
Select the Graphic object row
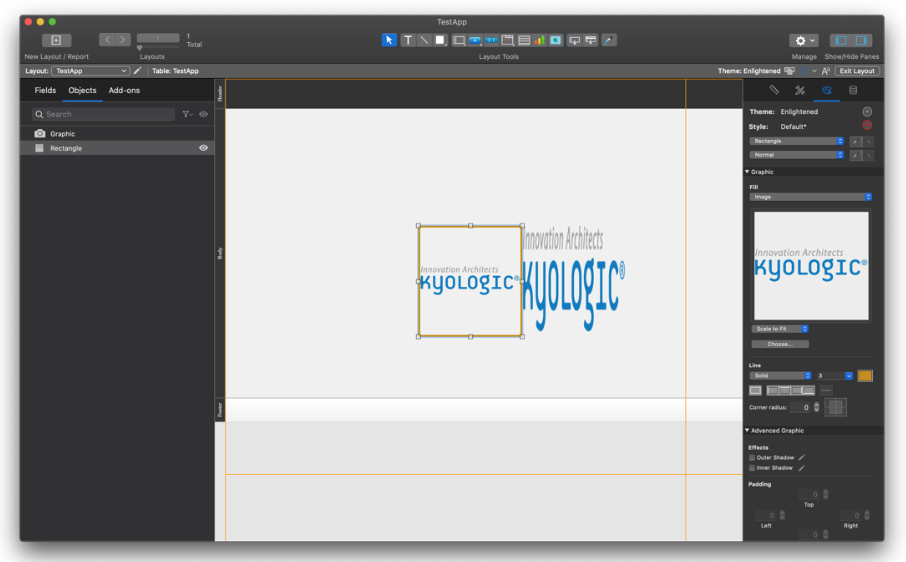click(117, 133)
